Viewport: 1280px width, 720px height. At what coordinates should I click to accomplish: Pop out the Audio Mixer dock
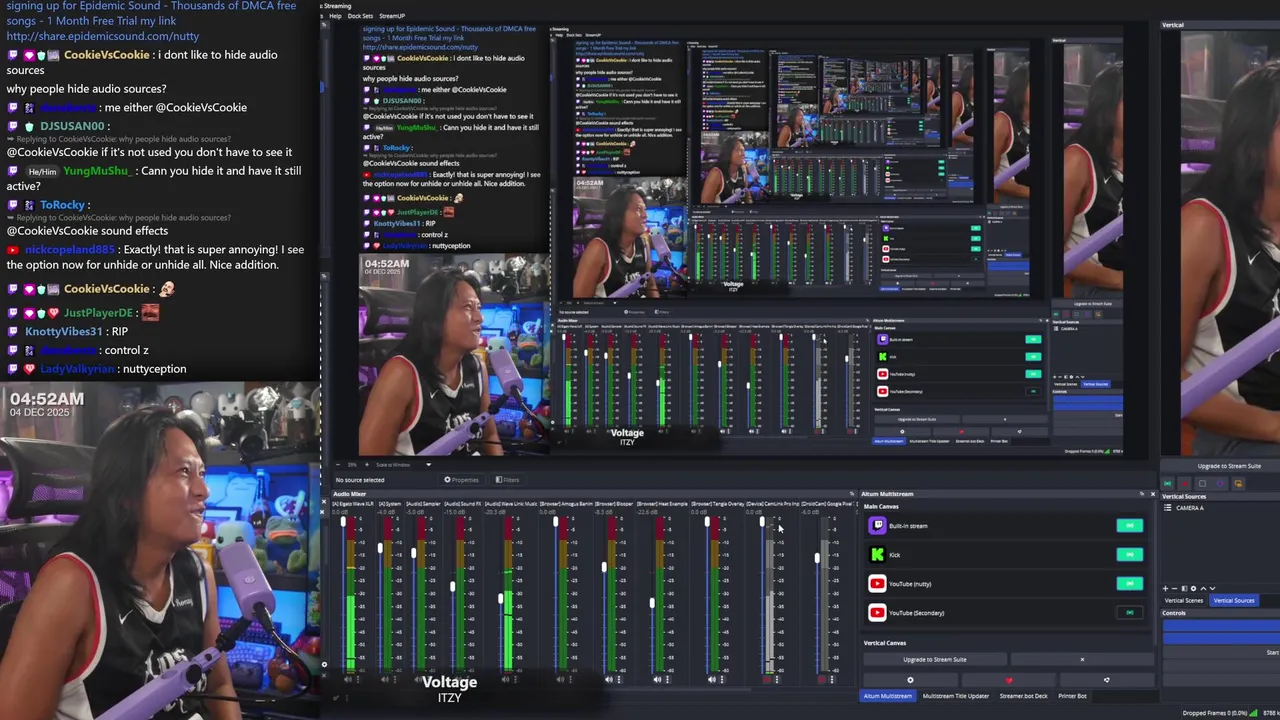coord(852,494)
